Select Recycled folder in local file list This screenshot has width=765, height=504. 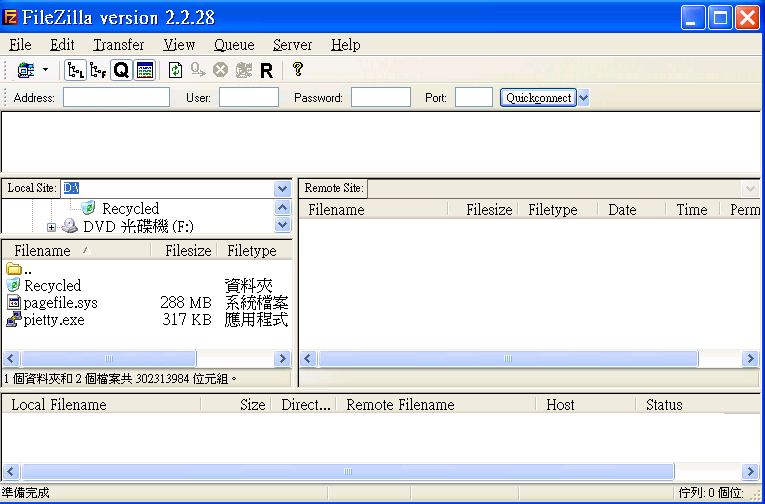click(52, 285)
